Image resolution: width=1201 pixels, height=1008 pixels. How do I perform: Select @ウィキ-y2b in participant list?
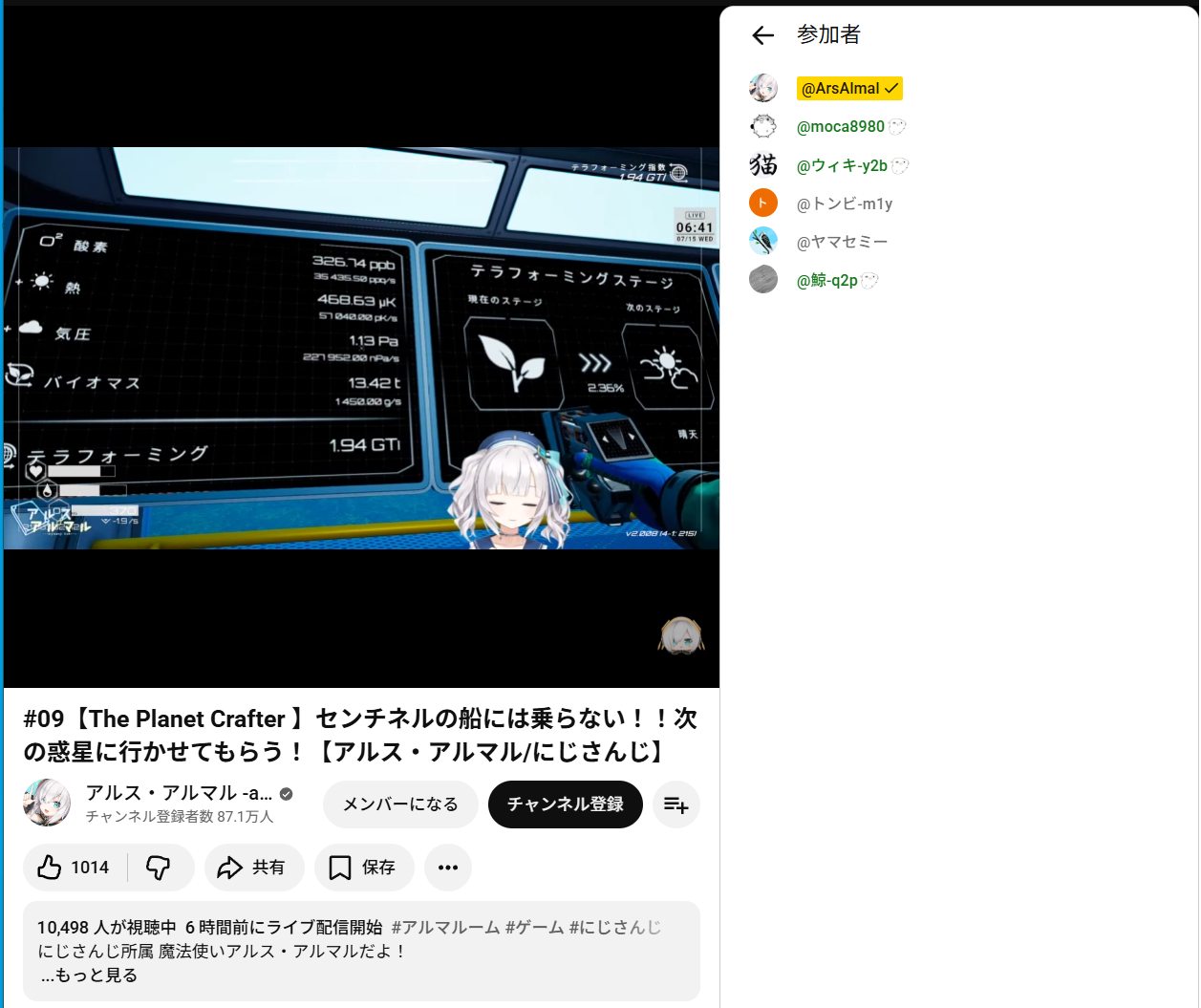point(842,165)
